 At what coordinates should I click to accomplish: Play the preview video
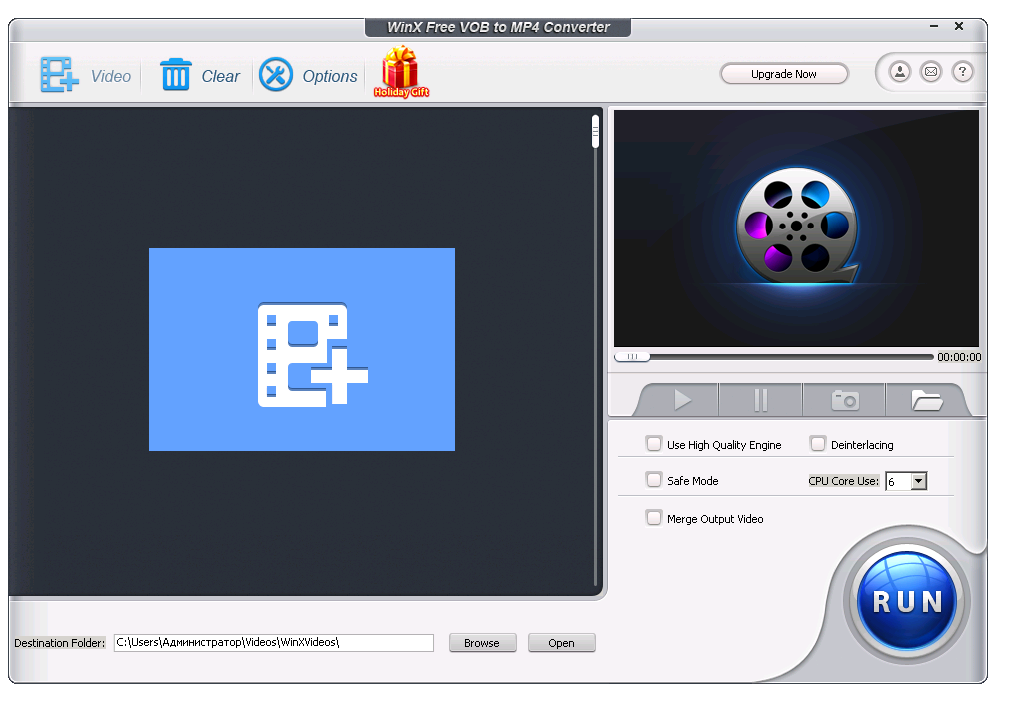(x=682, y=400)
